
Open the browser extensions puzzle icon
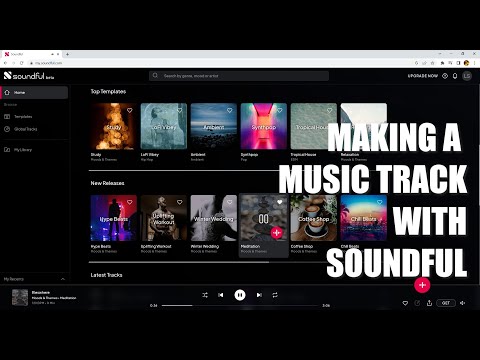point(442,63)
